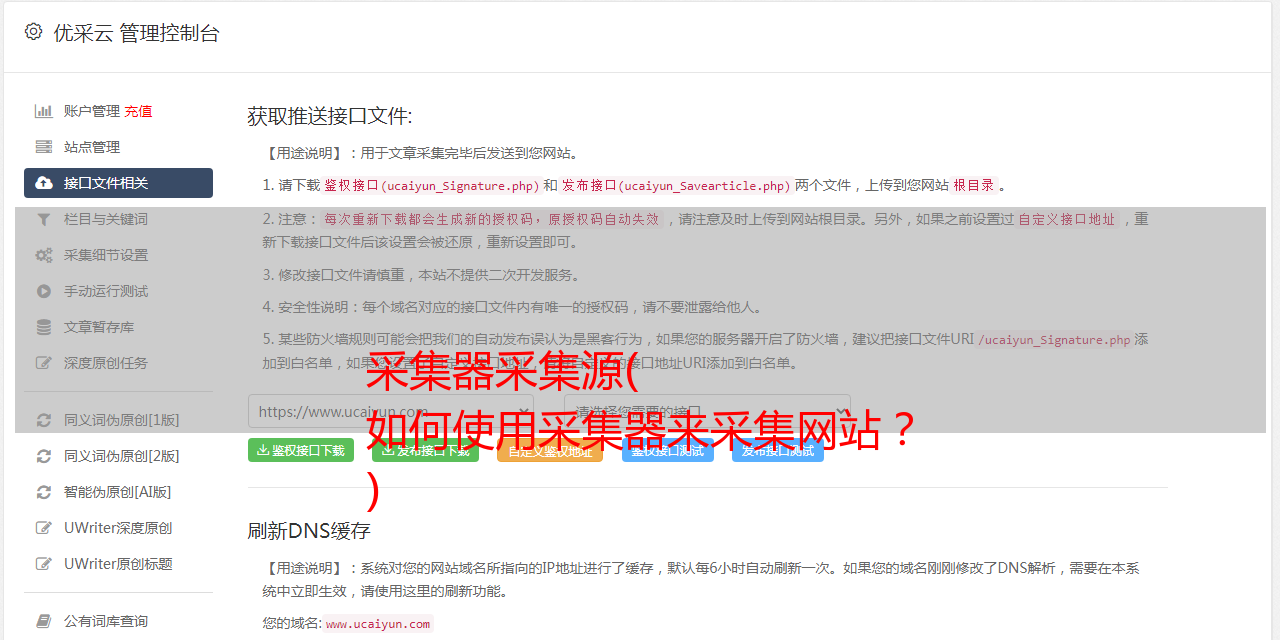Click the red 充值 link
This screenshot has height=640, width=1280.
[x=138, y=111]
